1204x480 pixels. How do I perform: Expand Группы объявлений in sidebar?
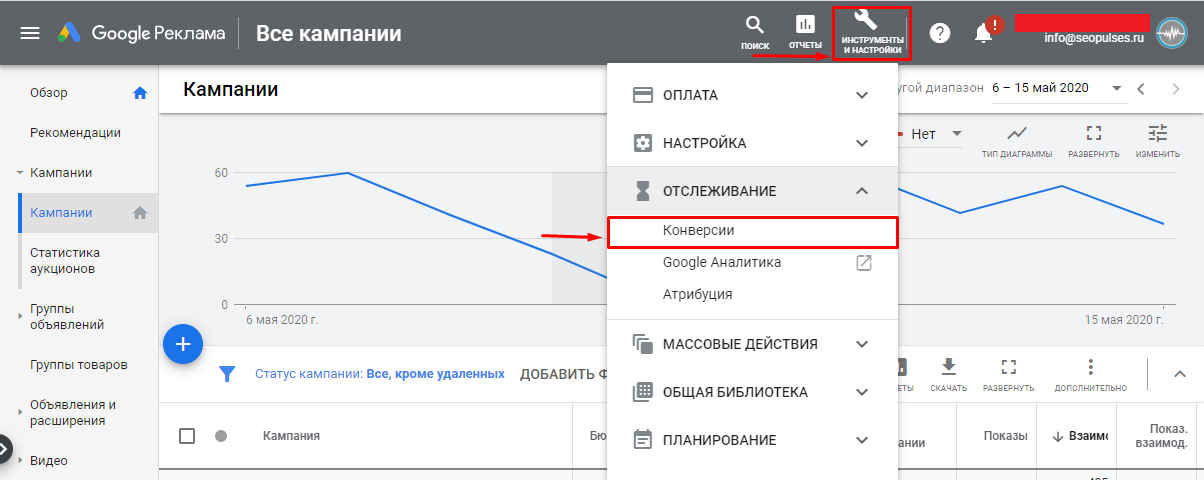20,316
